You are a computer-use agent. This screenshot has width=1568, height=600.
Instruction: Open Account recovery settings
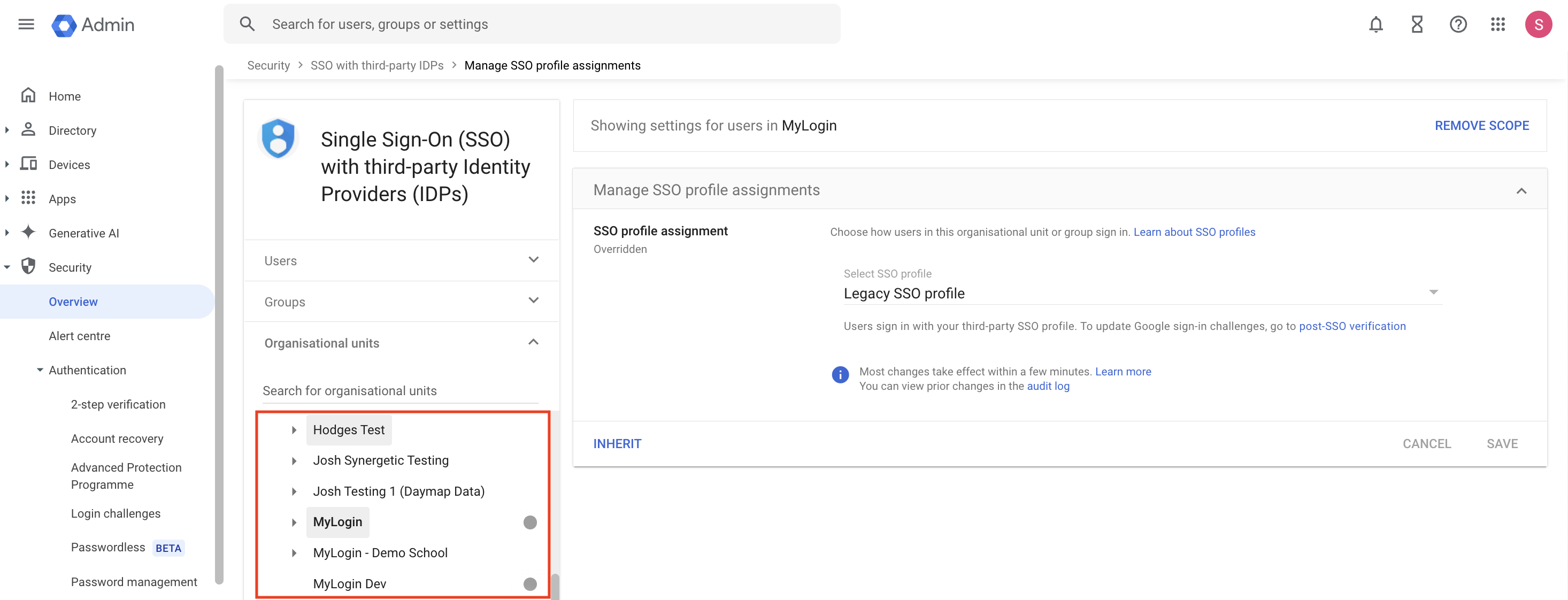[117, 438]
